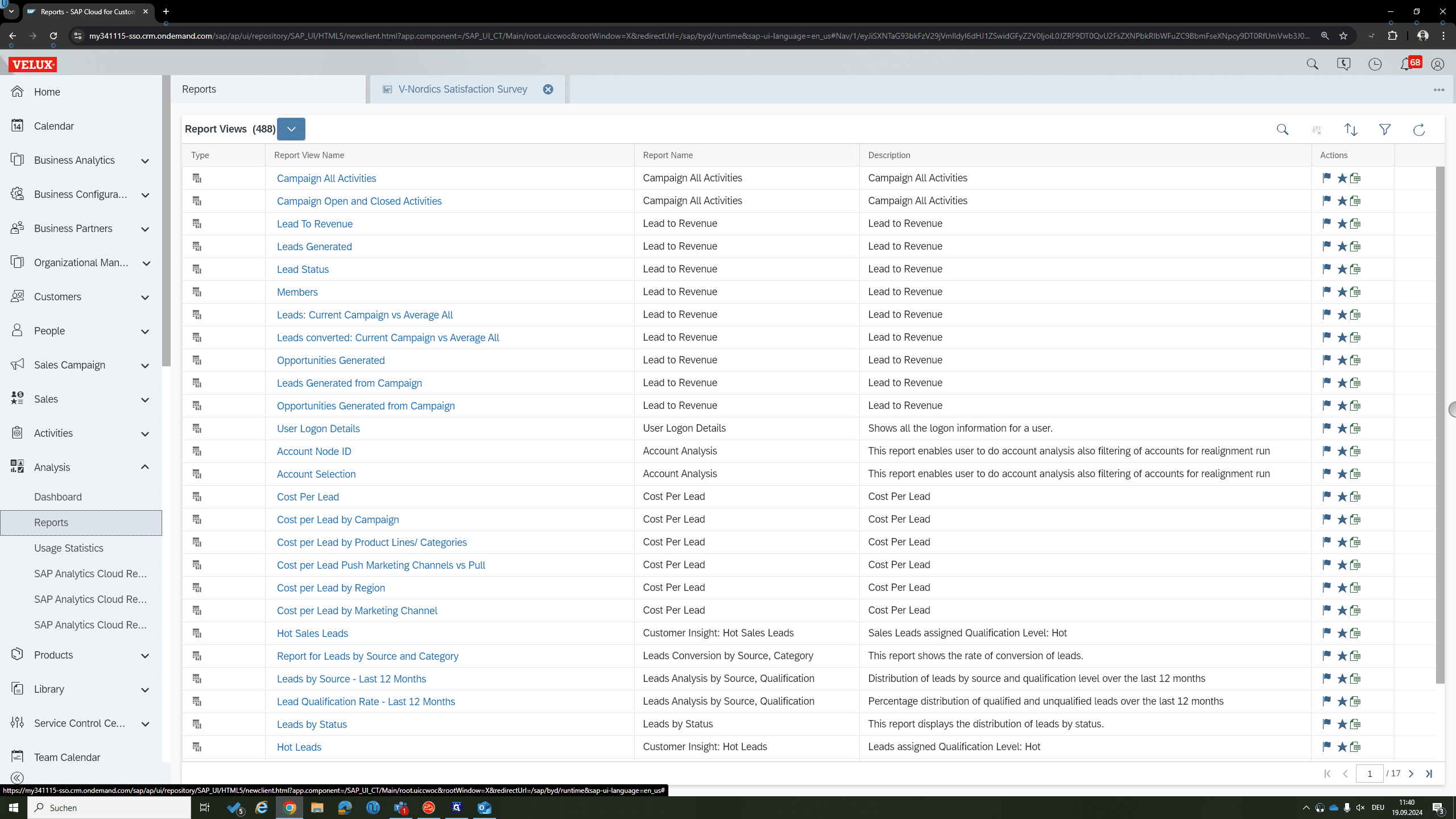
Task: Open the global search icon in header
Action: [x=1312, y=64]
